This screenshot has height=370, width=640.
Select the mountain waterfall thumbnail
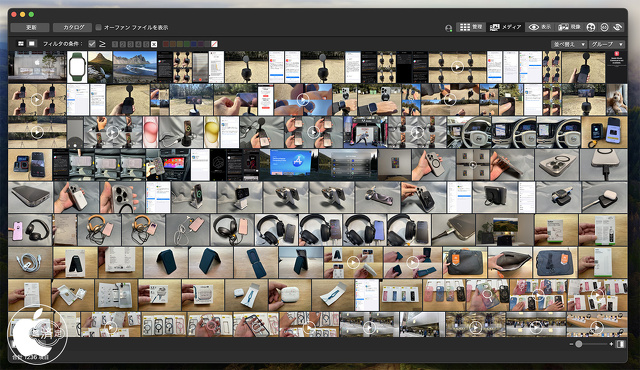pos(100,67)
